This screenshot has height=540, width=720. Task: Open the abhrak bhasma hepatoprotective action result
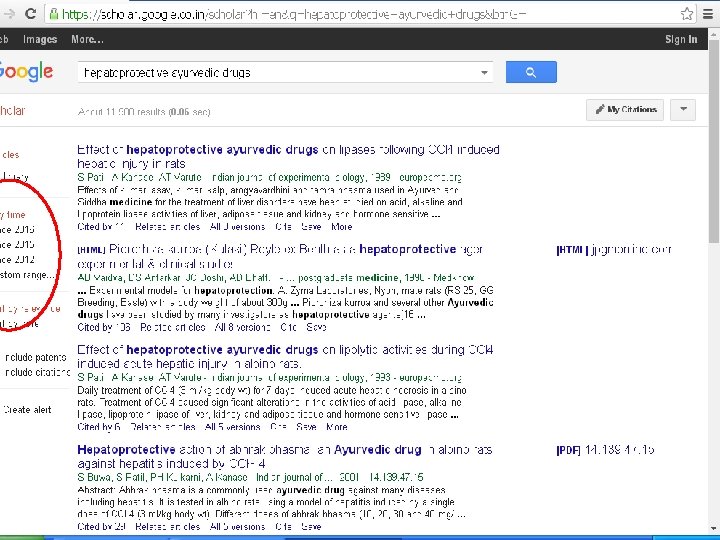coord(285,456)
